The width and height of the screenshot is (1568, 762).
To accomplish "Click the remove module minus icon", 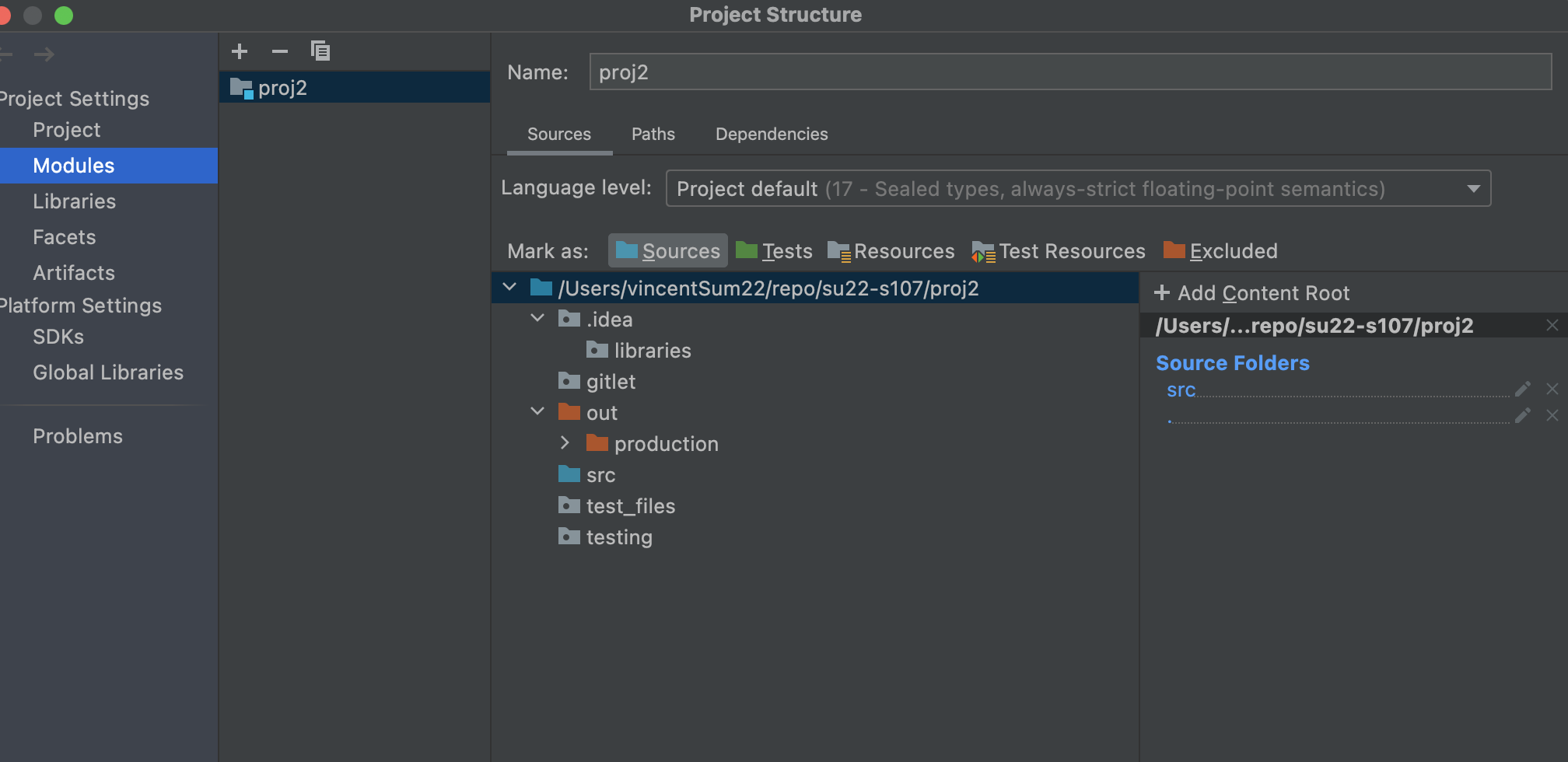I will pyautogui.click(x=280, y=51).
